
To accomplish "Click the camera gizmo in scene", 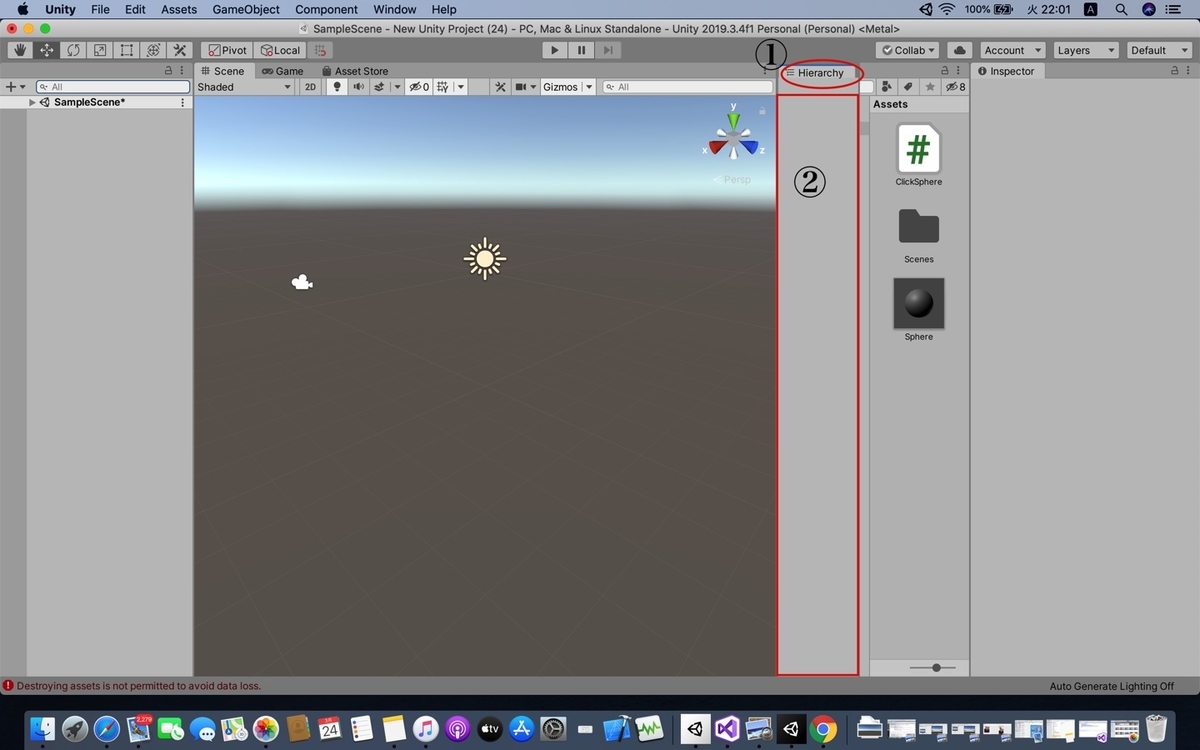I will (x=302, y=283).
